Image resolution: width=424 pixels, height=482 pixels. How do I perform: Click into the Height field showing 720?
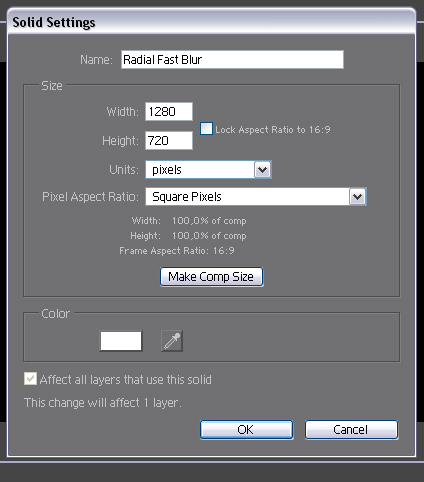[169, 140]
